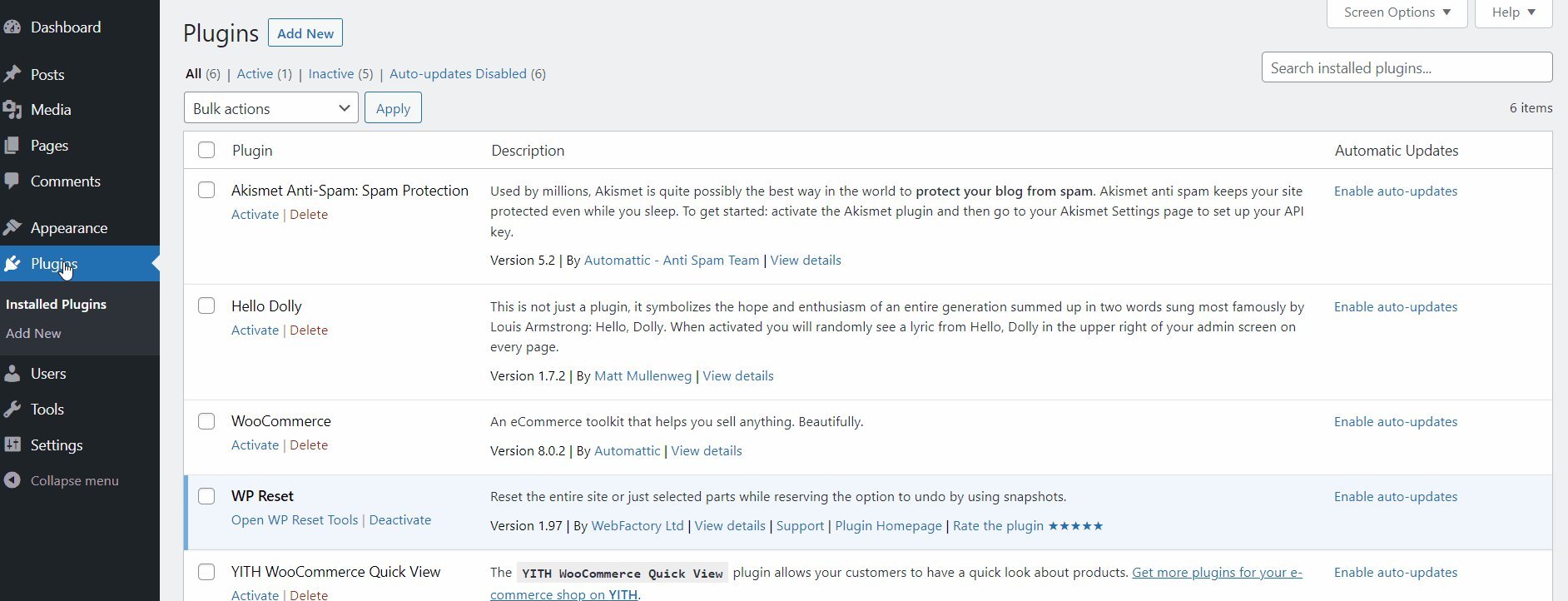
Task: Delete the Akismet Anti-Spam plugin
Action: click(x=309, y=215)
